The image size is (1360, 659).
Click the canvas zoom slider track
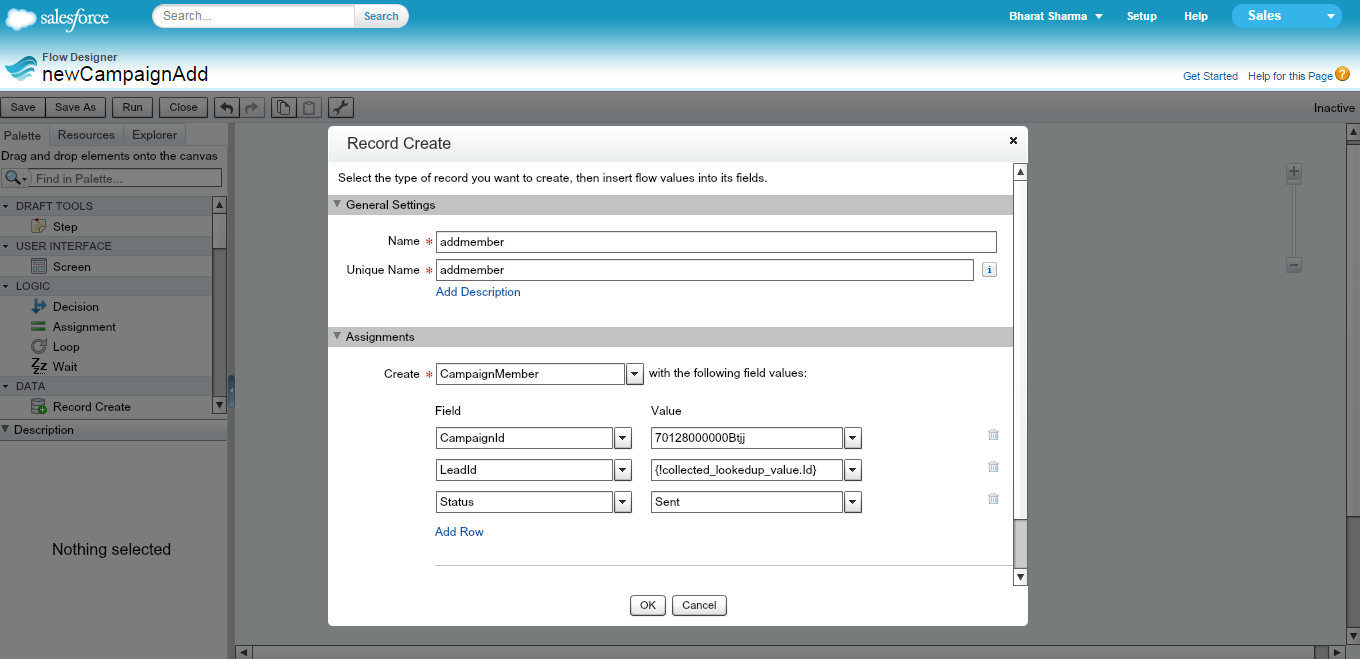(1293, 220)
